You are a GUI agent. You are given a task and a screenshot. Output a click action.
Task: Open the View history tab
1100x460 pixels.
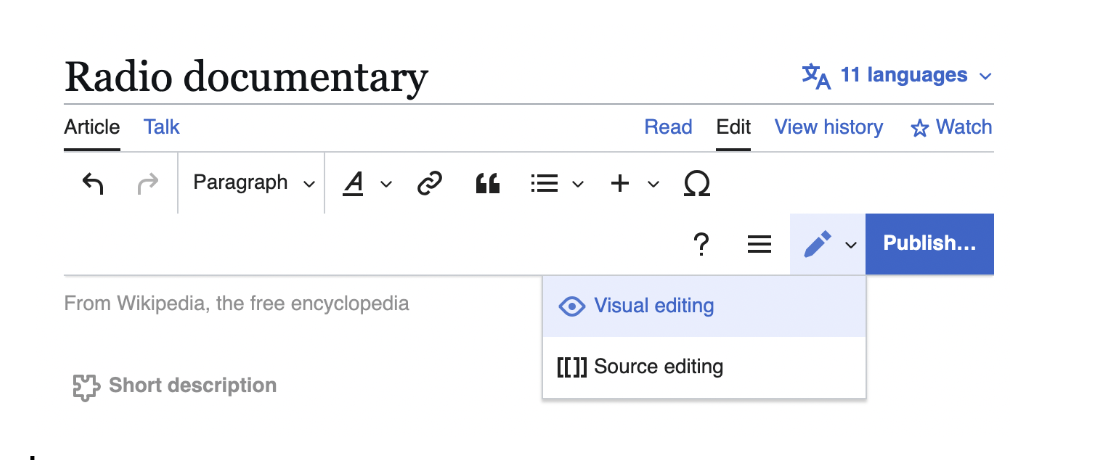click(829, 127)
